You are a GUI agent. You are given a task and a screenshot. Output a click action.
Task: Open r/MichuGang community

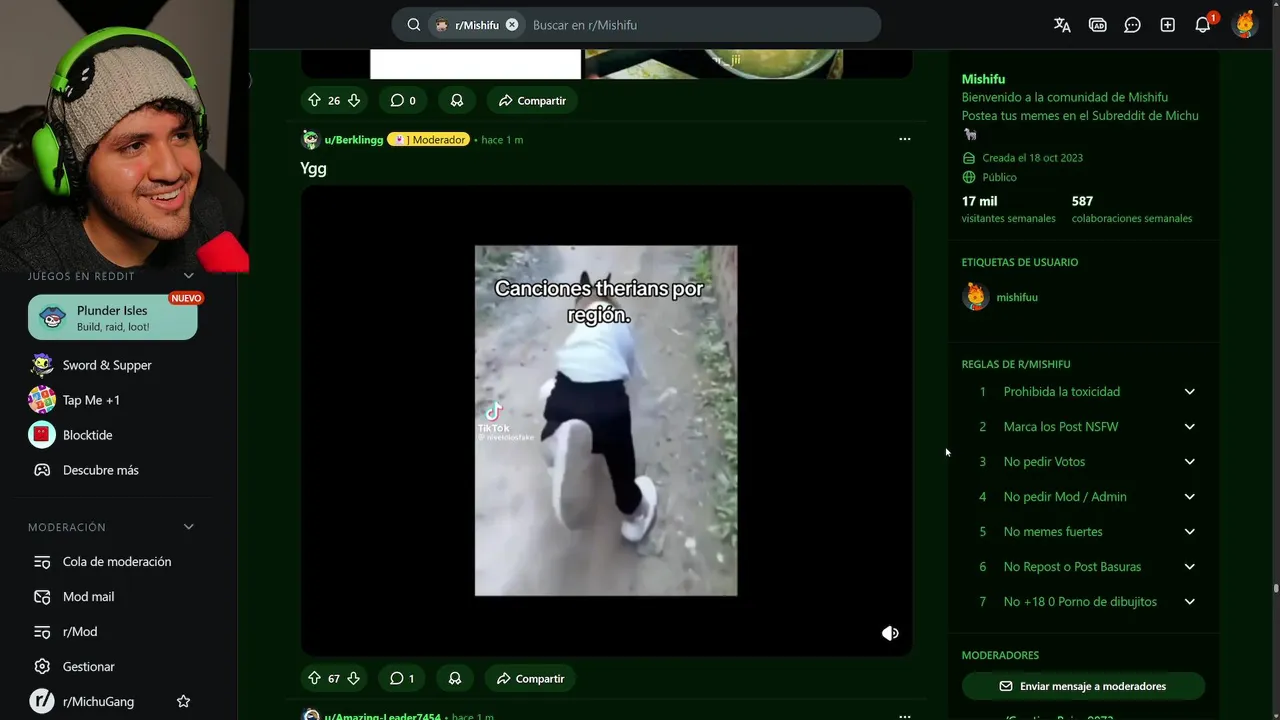coord(98,702)
